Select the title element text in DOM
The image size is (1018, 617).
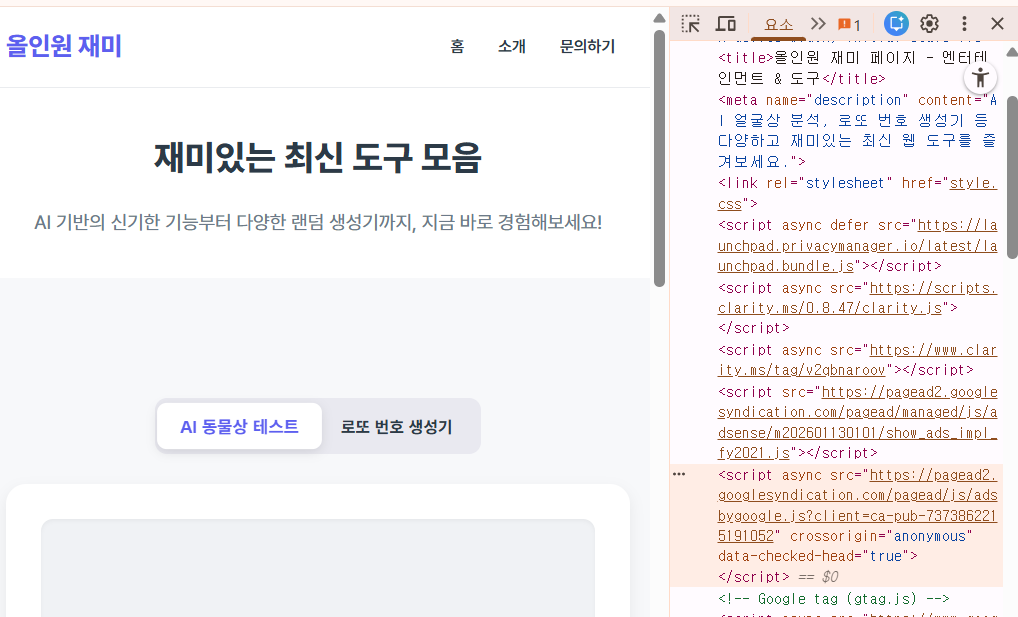coord(852,68)
